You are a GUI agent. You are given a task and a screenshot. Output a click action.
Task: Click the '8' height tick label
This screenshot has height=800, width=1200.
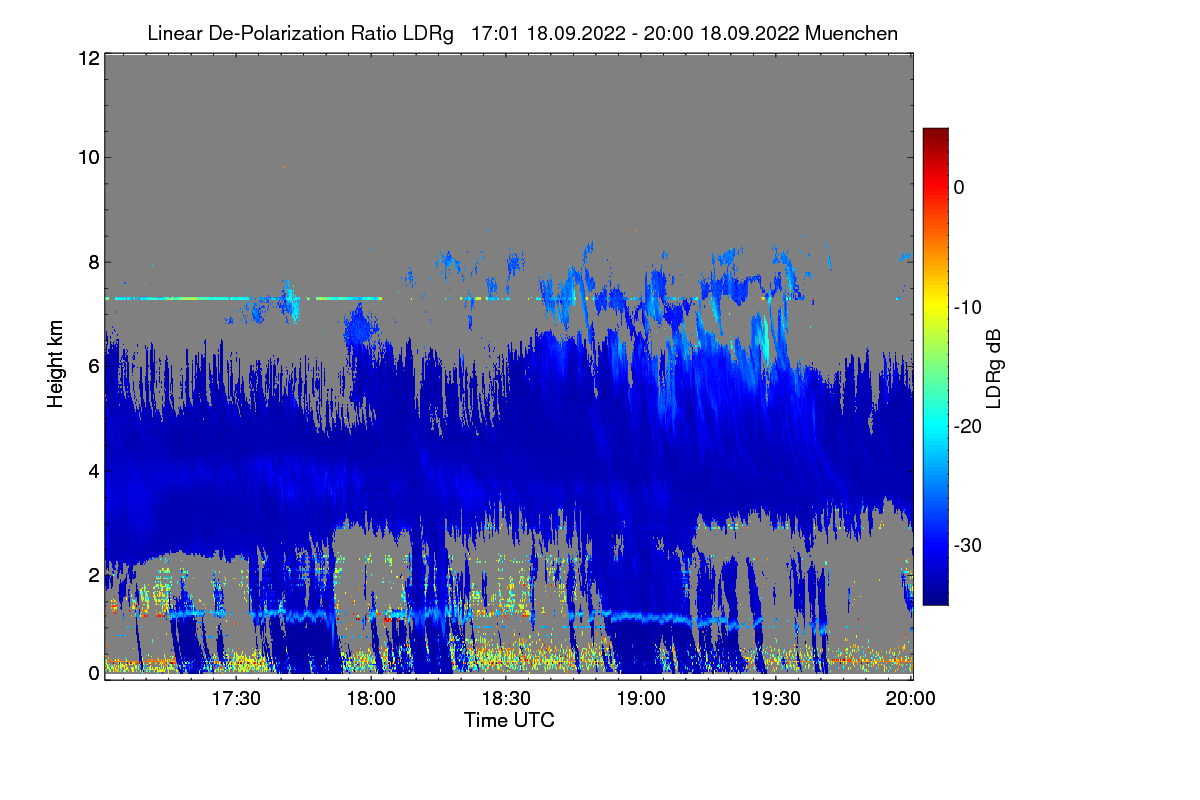coord(92,262)
